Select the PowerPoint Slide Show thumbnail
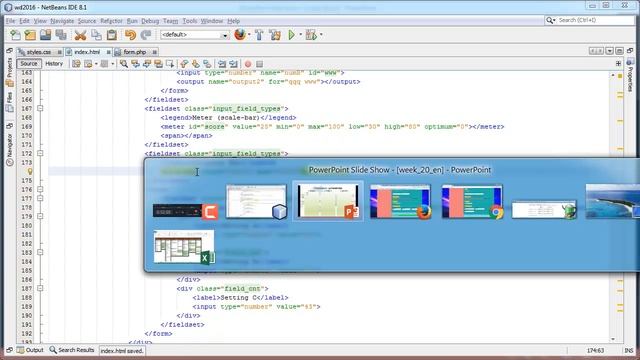This screenshot has width=640, height=360. click(x=329, y=201)
